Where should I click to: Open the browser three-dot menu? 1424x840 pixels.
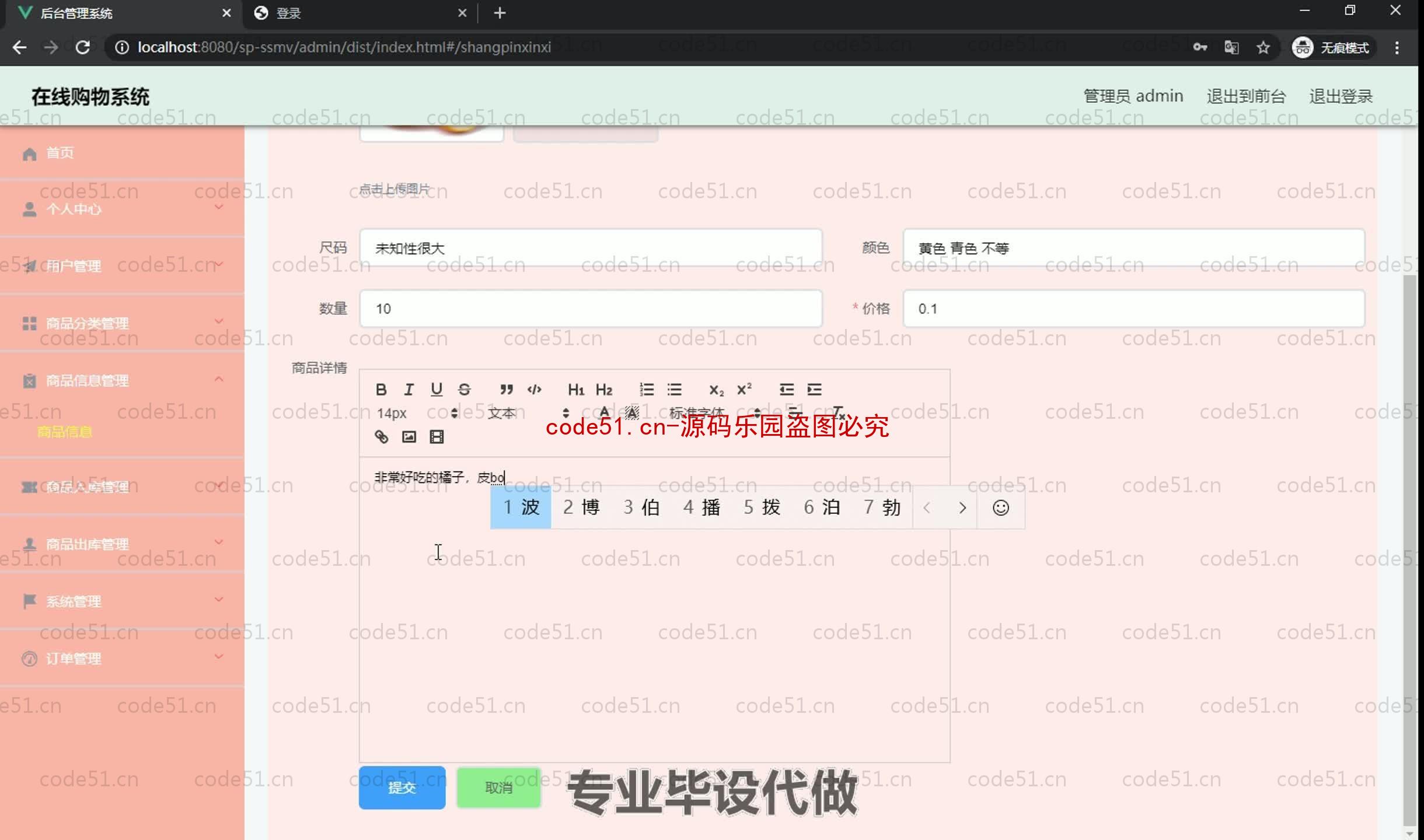pyautogui.click(x=1397, y=47)
